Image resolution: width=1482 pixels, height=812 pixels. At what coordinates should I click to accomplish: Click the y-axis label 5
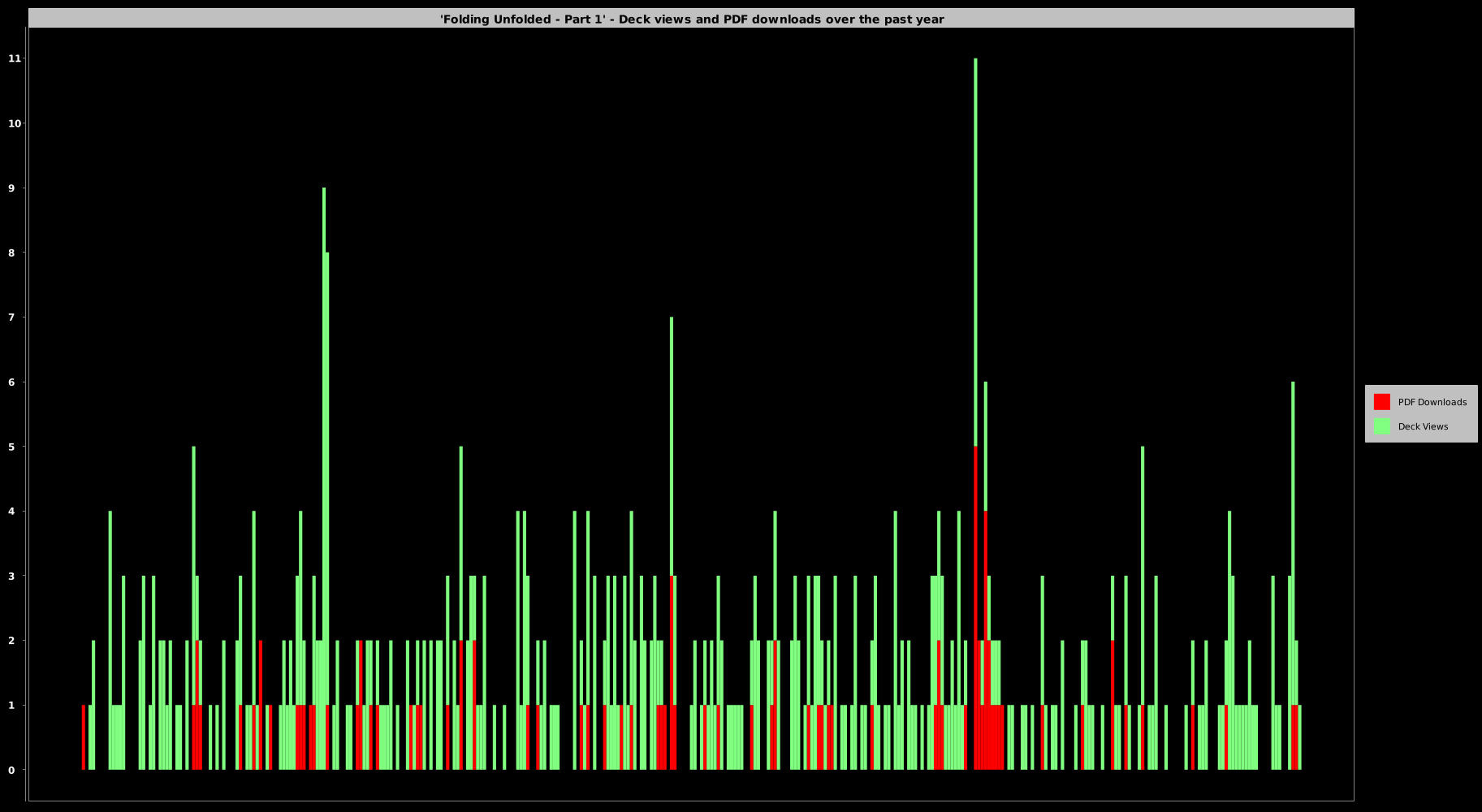pyautogui.click(x=11, y=447)
